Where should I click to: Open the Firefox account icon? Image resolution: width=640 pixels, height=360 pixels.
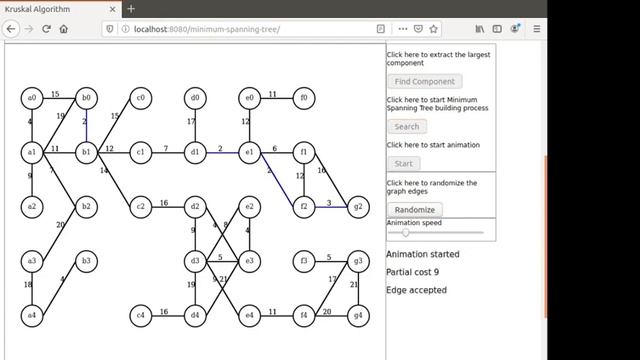pos(515,29)
